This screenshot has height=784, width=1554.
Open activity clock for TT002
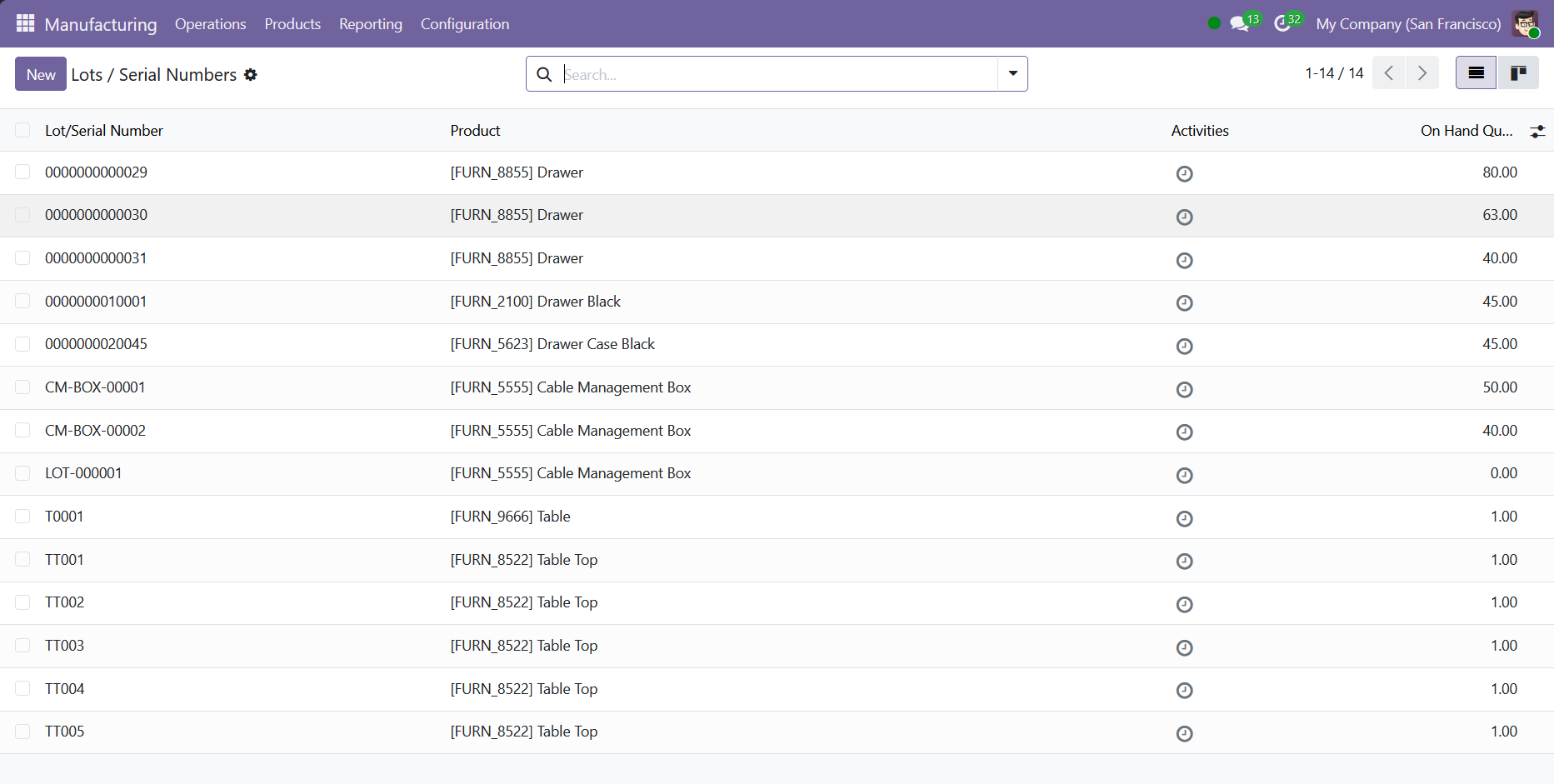1184,604
